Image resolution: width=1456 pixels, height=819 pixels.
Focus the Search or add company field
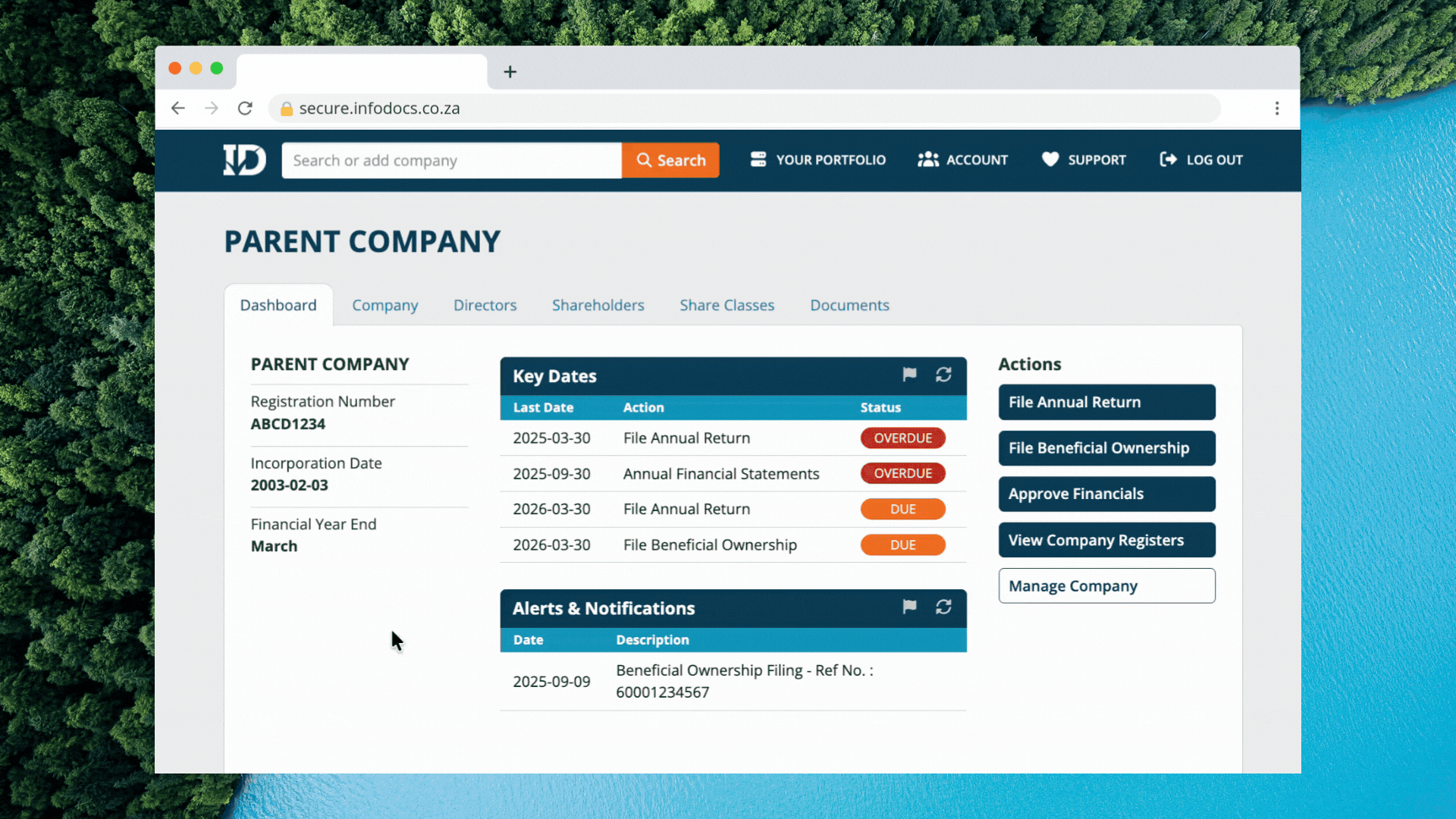(451, 161)
